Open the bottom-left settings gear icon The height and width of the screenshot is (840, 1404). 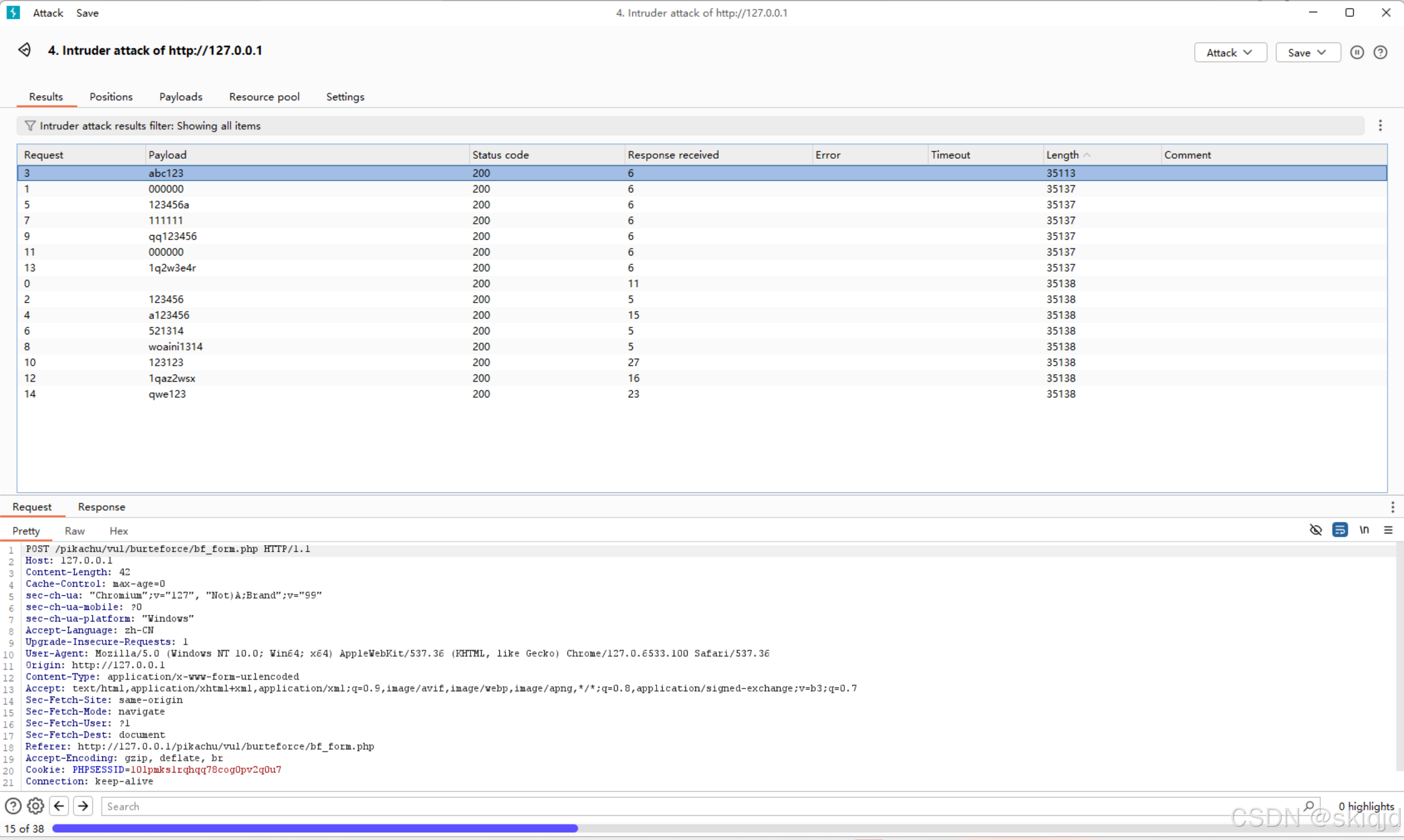click(35, 806)
